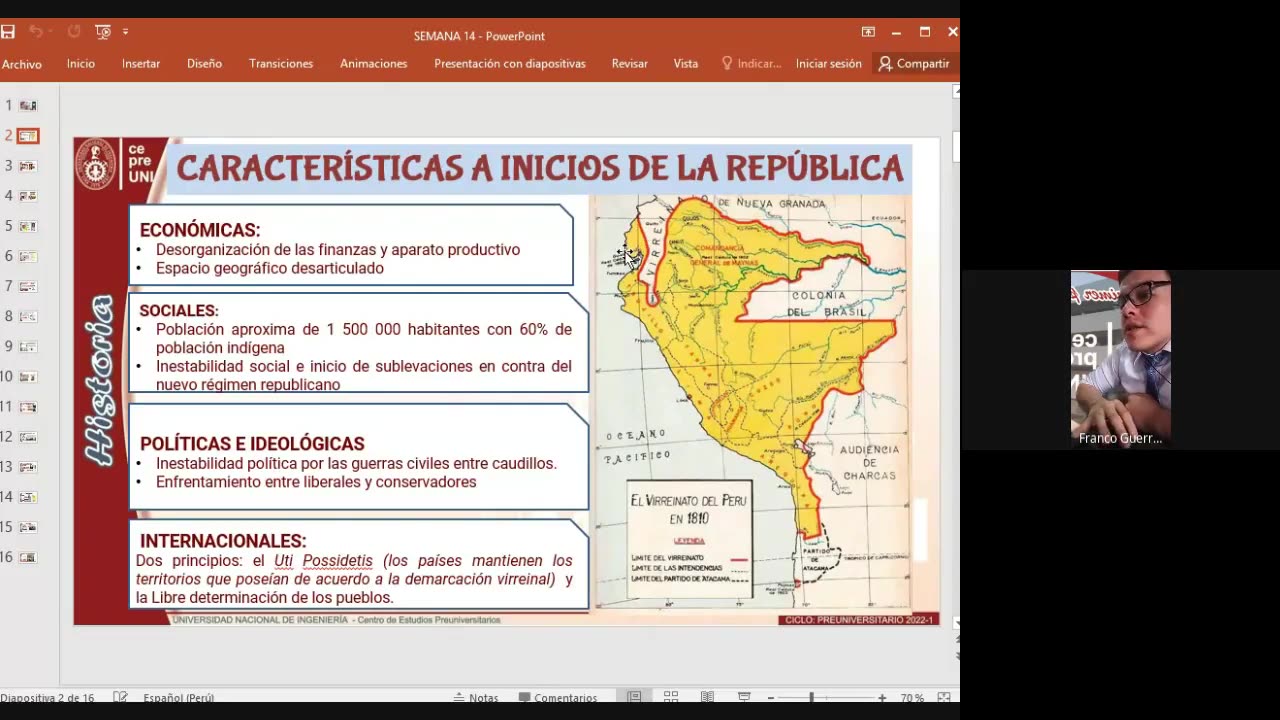This screenshot has height=720, width=1280.
Task: Select slide 6 thumbnail
Action: click(28, 256)
